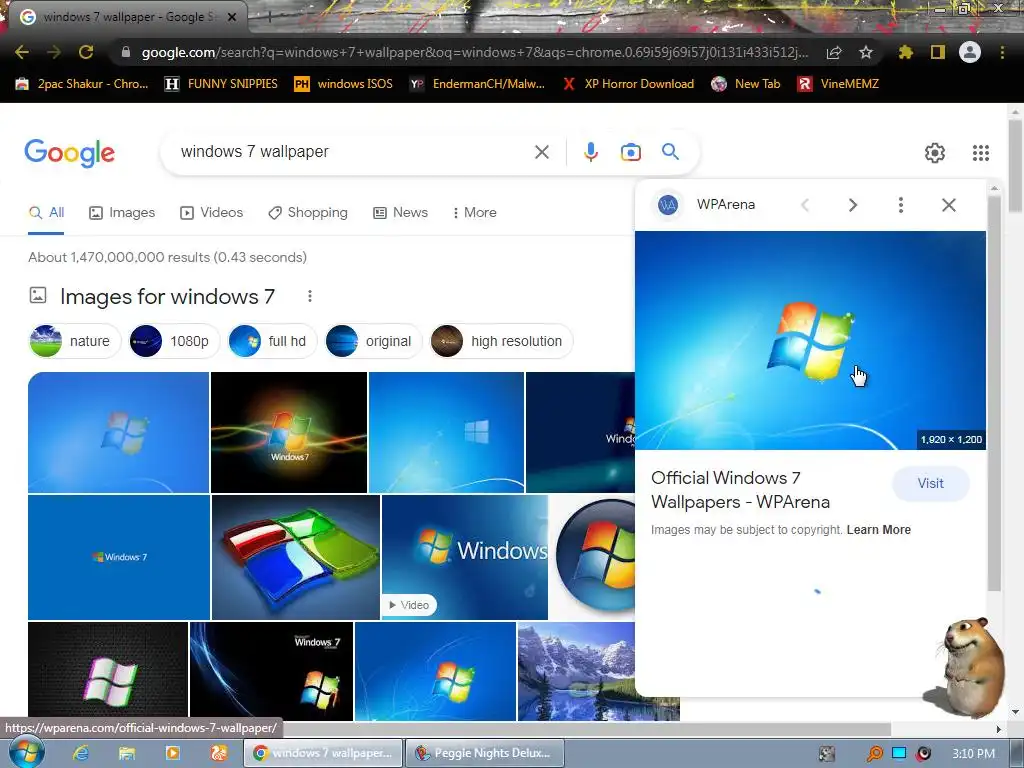Switch to the All results tab
The height and width of the screenshot is (768, 1024).
coord(46,212)
